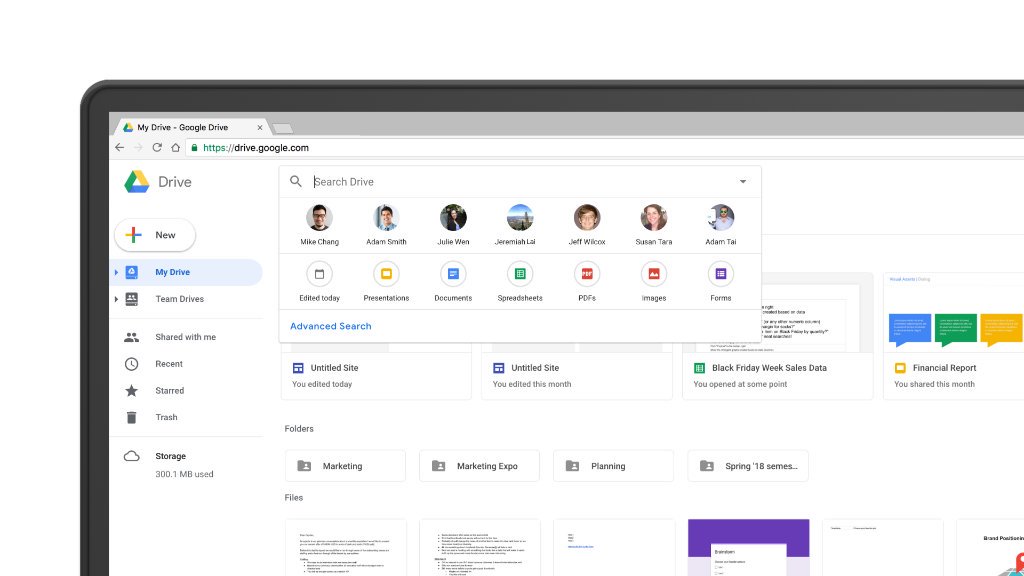Open Trash in sidebar
This screenshot has width=1024, height=576.
click(186, 417)
